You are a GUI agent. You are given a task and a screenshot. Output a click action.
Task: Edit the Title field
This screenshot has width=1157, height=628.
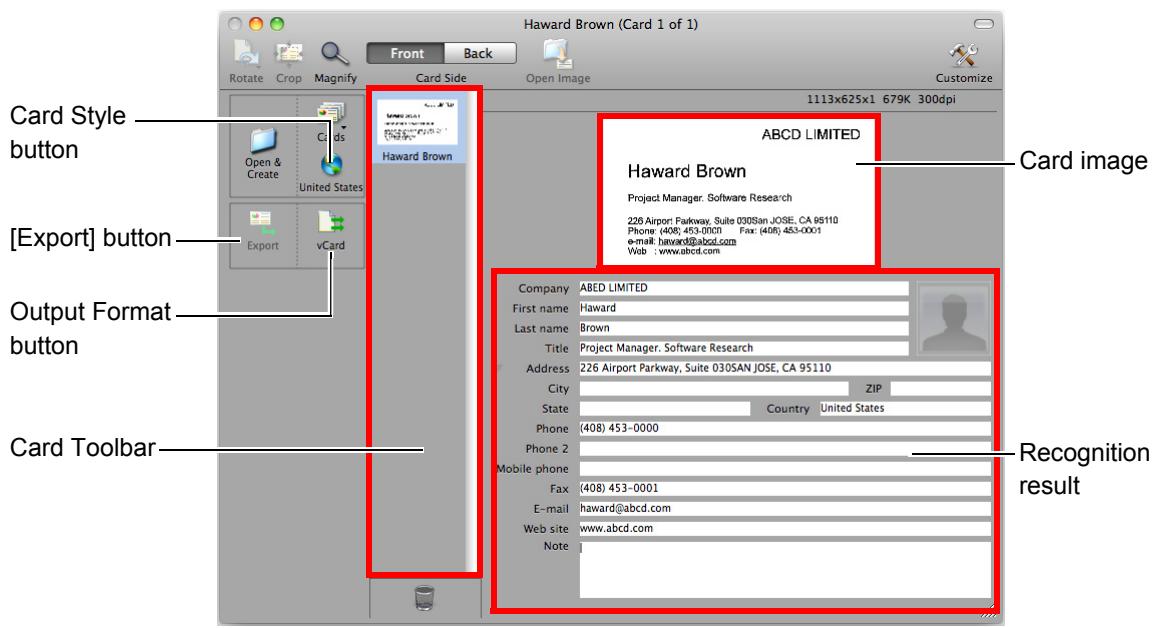pyautogui.click(x=743, y=348)
